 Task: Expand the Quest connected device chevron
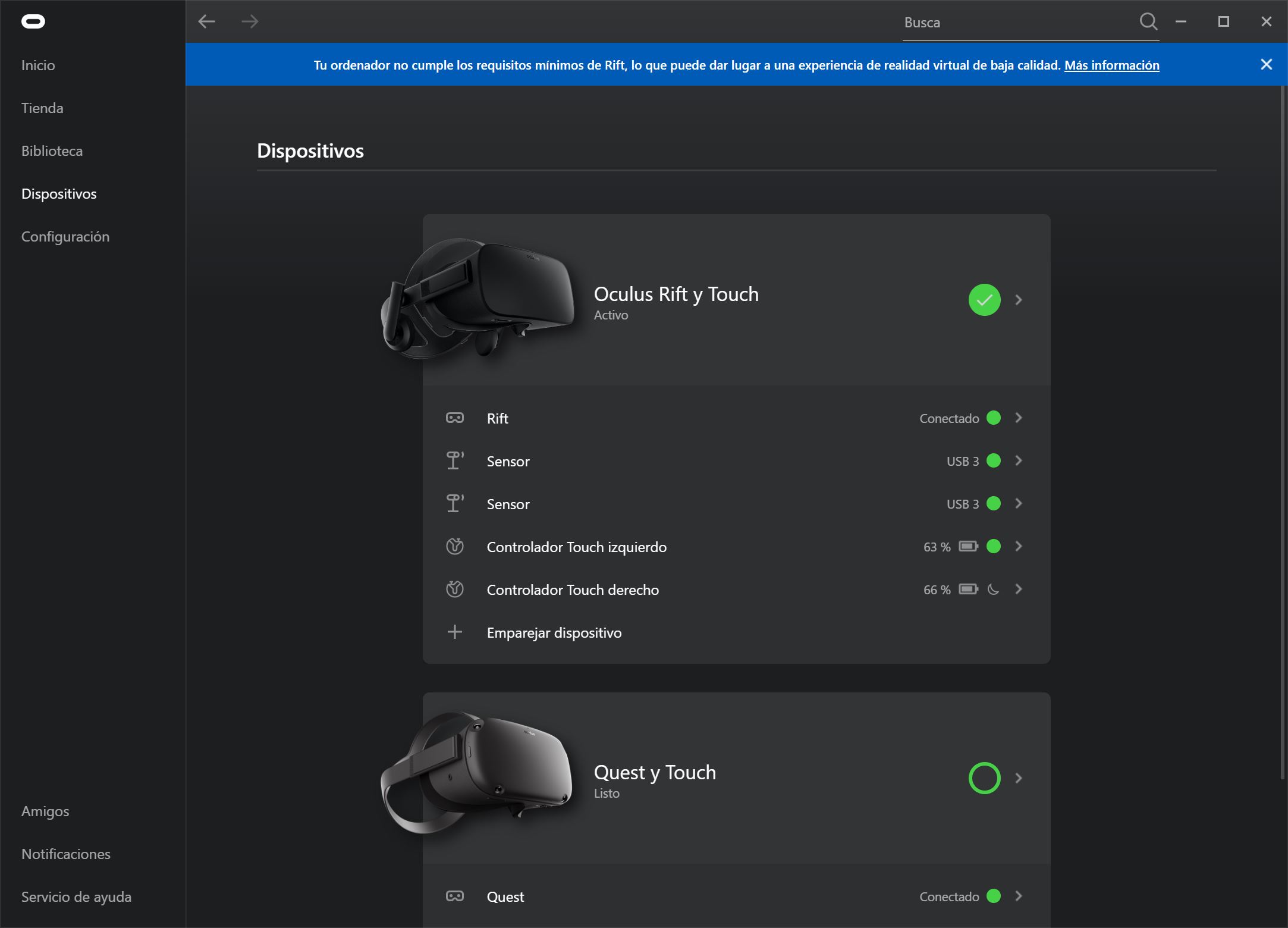[1019, 896]
